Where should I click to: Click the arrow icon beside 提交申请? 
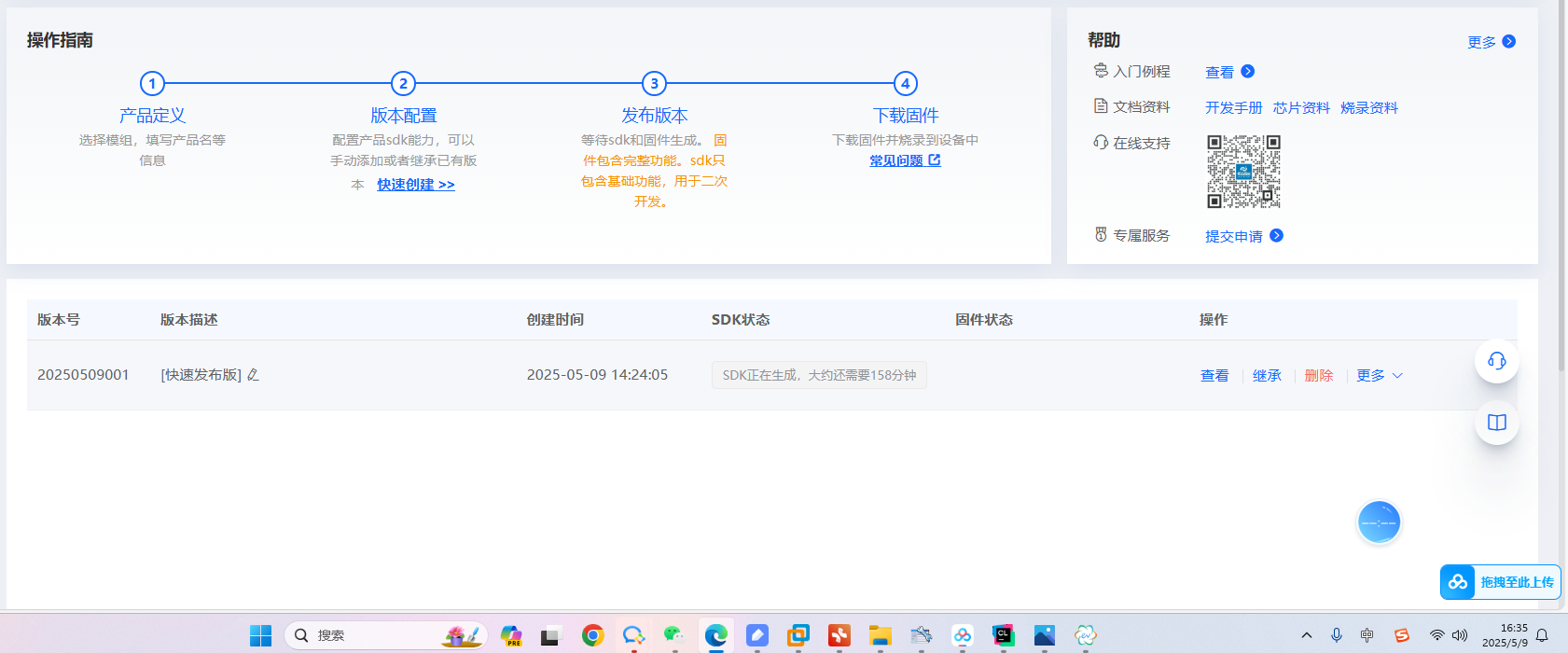tap(1277, 235)
